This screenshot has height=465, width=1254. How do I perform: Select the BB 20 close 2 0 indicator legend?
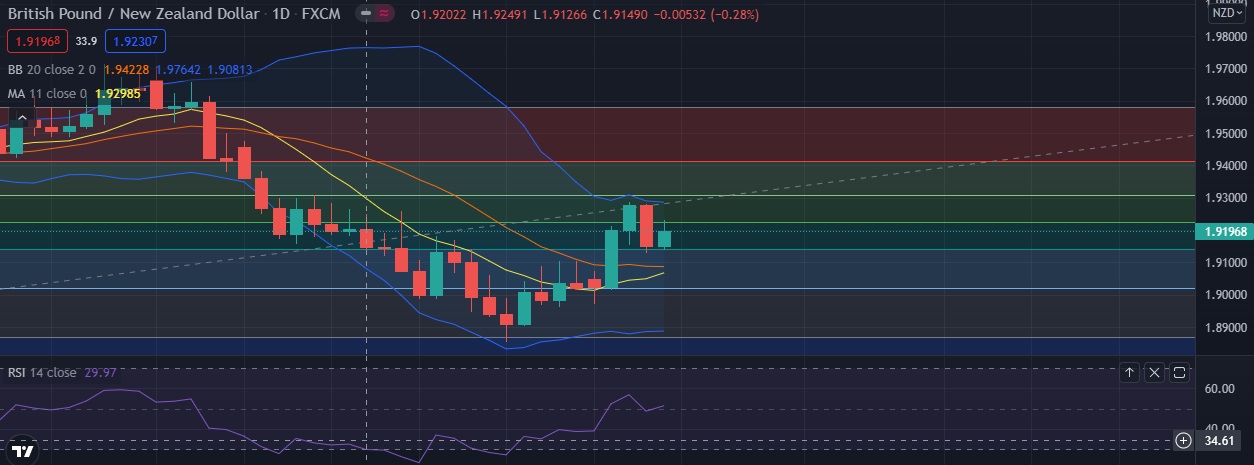50,70
